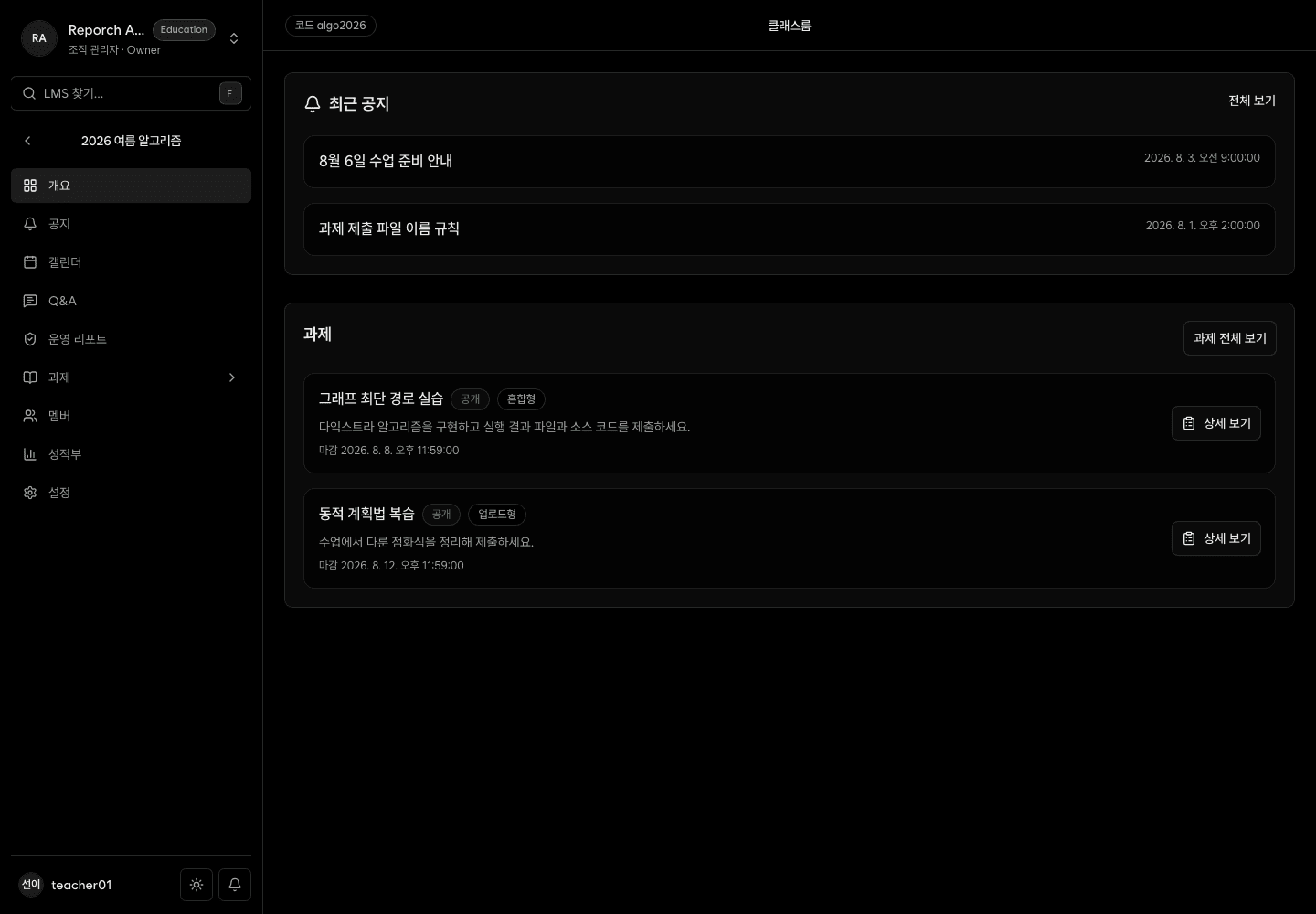Open the 캘린더 calendar menu item
1316x914 pixels.
(x=131, y=262)
